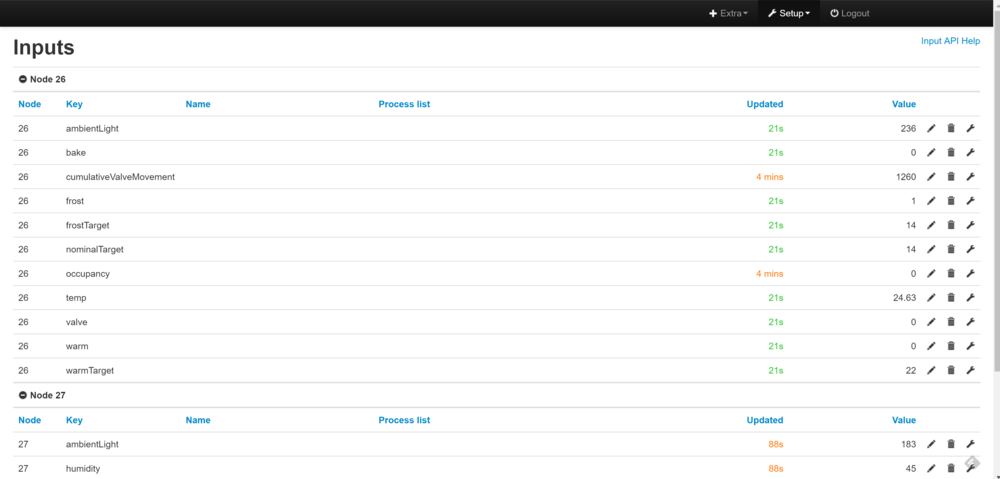Screen dimensions: 1000x479
Task: Click the humidity key text
Action: [x=83, y=469]
